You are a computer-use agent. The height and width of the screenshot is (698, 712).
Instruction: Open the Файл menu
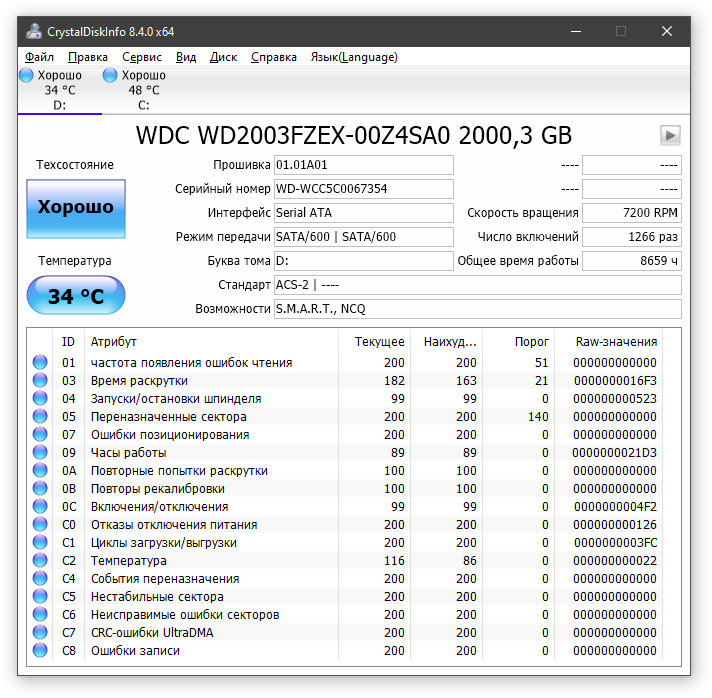[x=40, y=57]
